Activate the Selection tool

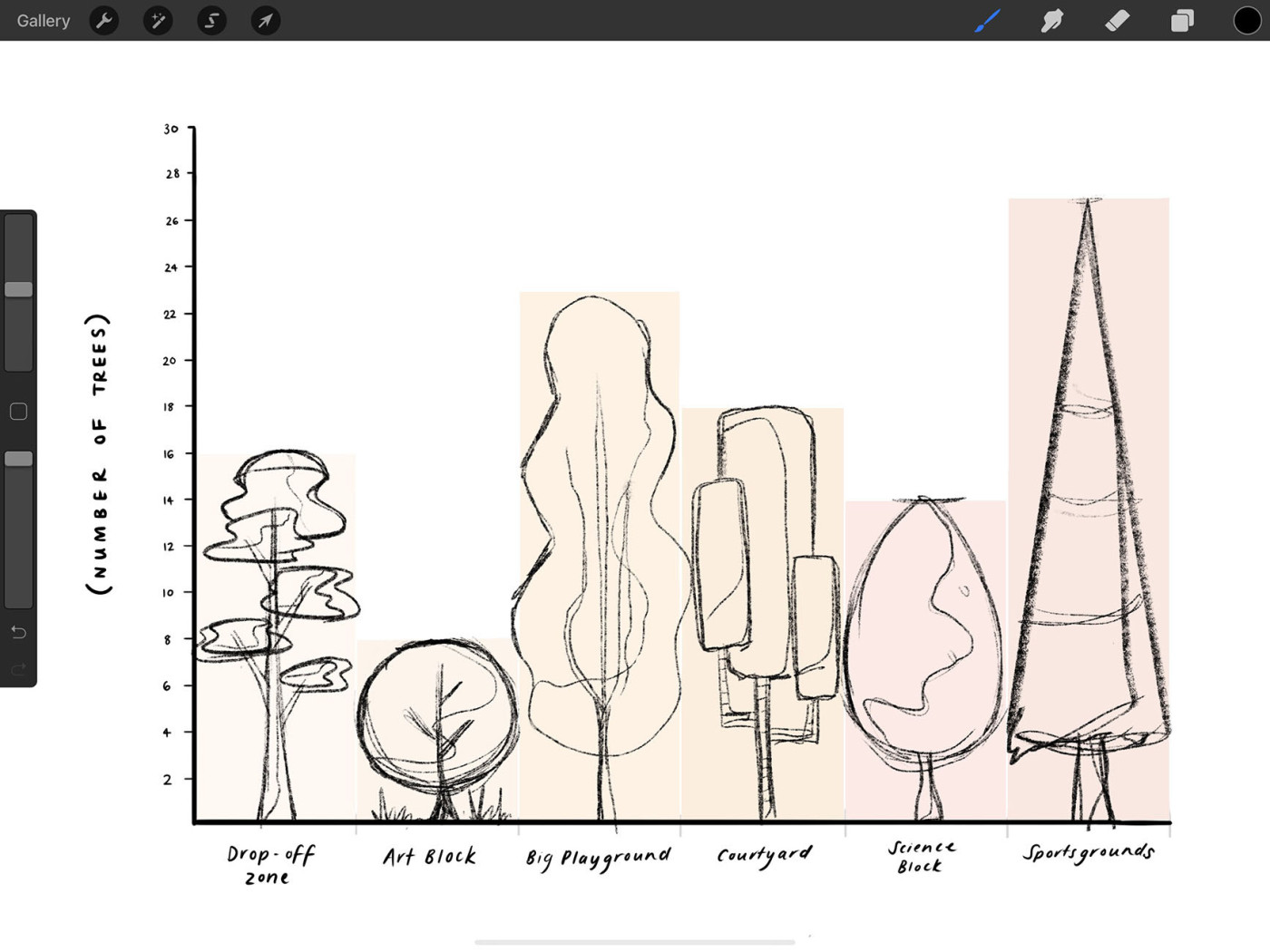(x=211, y=20)
